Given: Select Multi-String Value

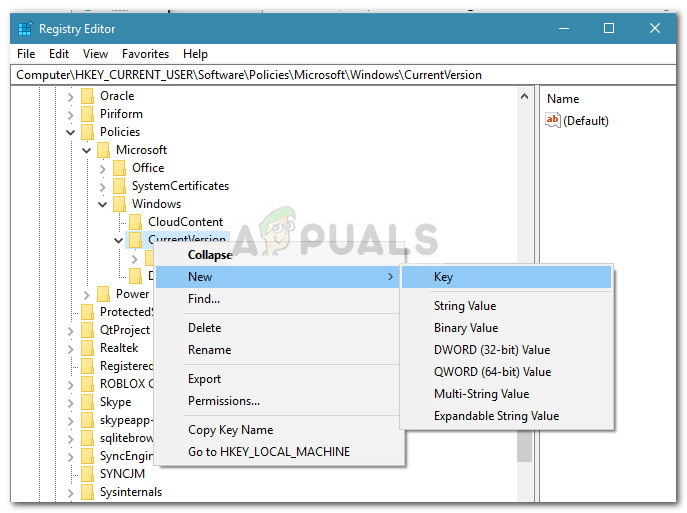Looking at the screenshot, I should (506, 393).
